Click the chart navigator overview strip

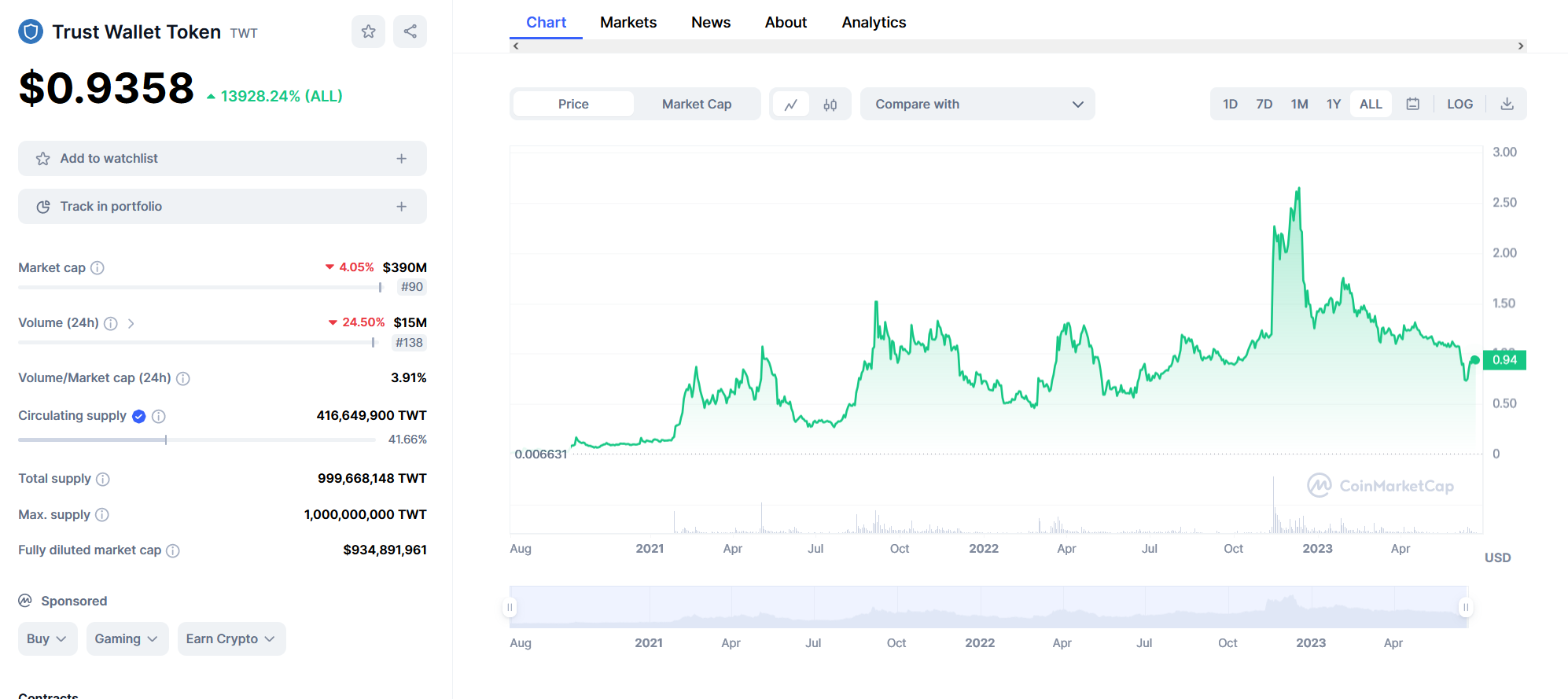pyautogui.click(x=988, y=607)
